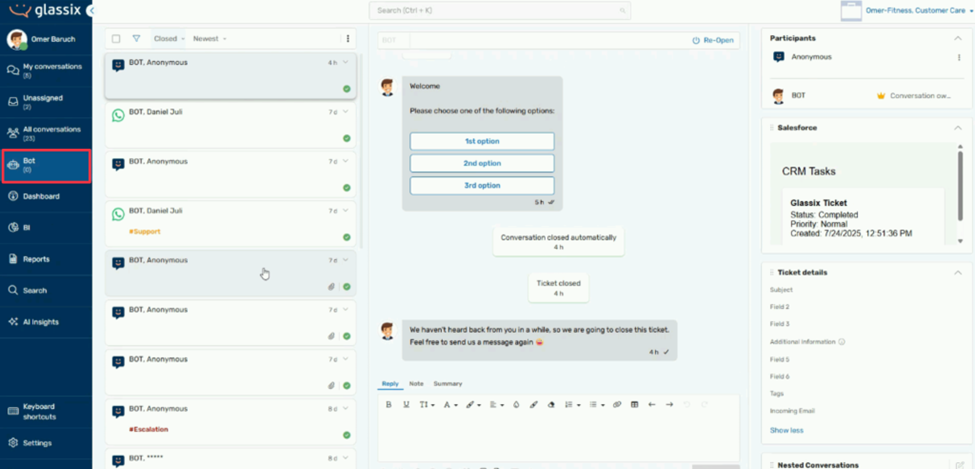Viewport: 975px width, 469px height.
Task: Expand chevron on conversation tagged #Escalation
Action: coord(346,409)
